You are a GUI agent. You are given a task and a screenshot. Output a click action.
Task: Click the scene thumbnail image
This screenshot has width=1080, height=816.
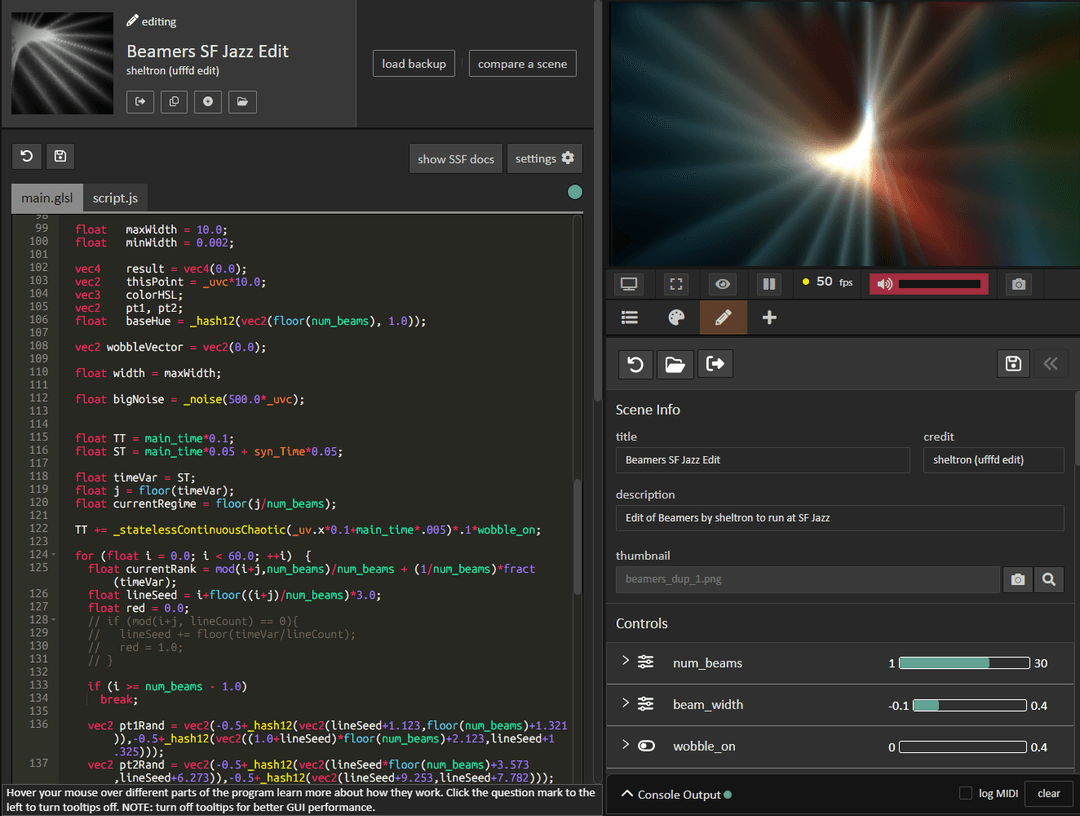click(x=62, y=63)
